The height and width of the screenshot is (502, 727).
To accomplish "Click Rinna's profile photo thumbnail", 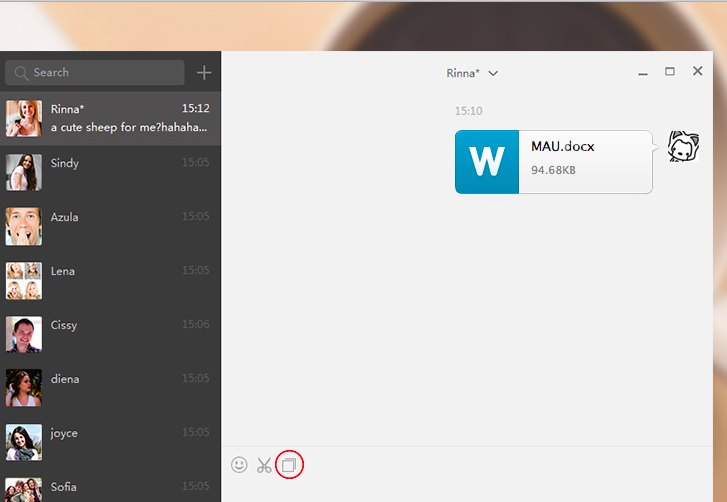I will 24,118.
